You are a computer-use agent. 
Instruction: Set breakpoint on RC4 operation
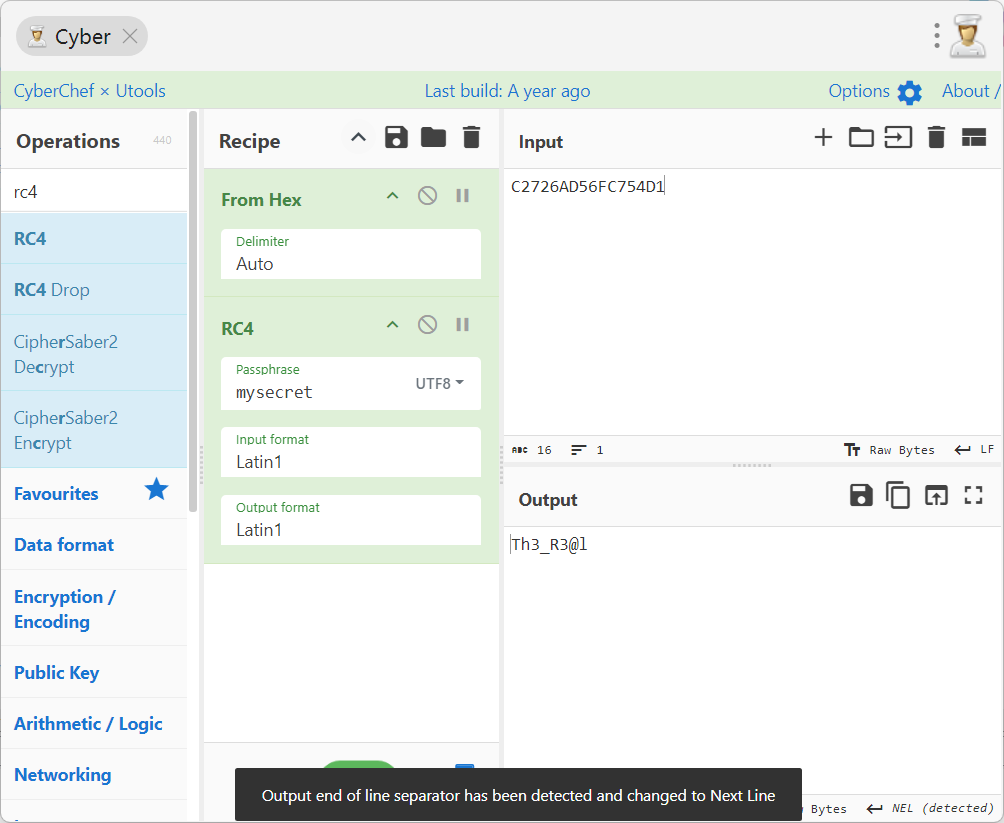coord(462,325)
